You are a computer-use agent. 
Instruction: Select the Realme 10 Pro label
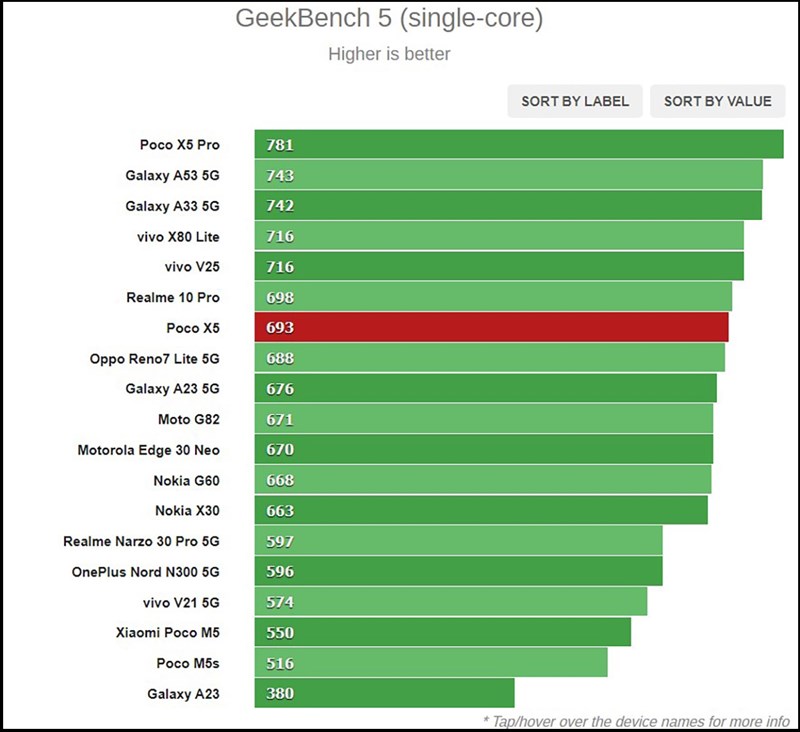pyautogui.click(x=173, y=298)
